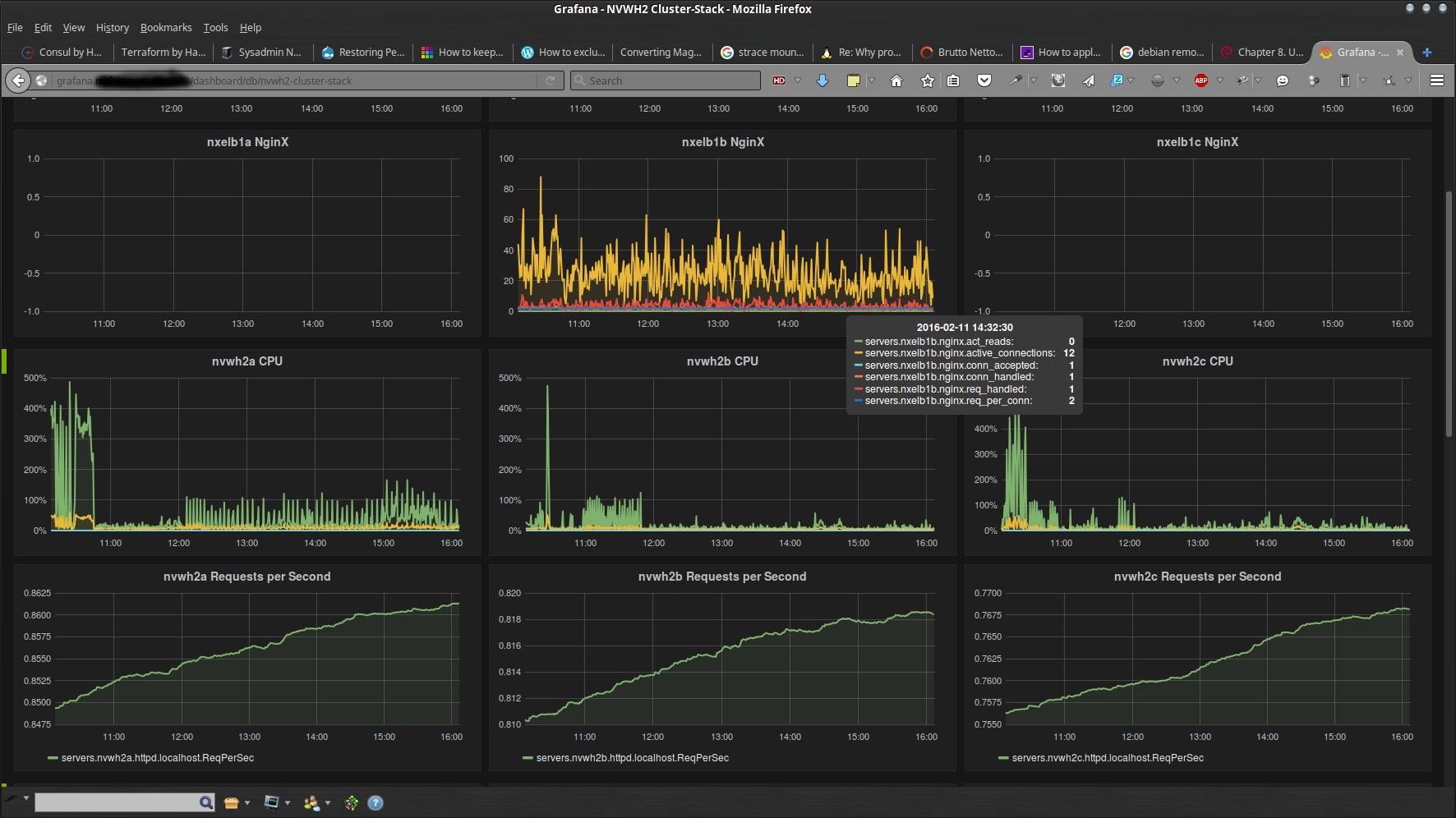Open the dropdown beside the package box icon
The image size is (1456, 818).
tap(247, 803)
